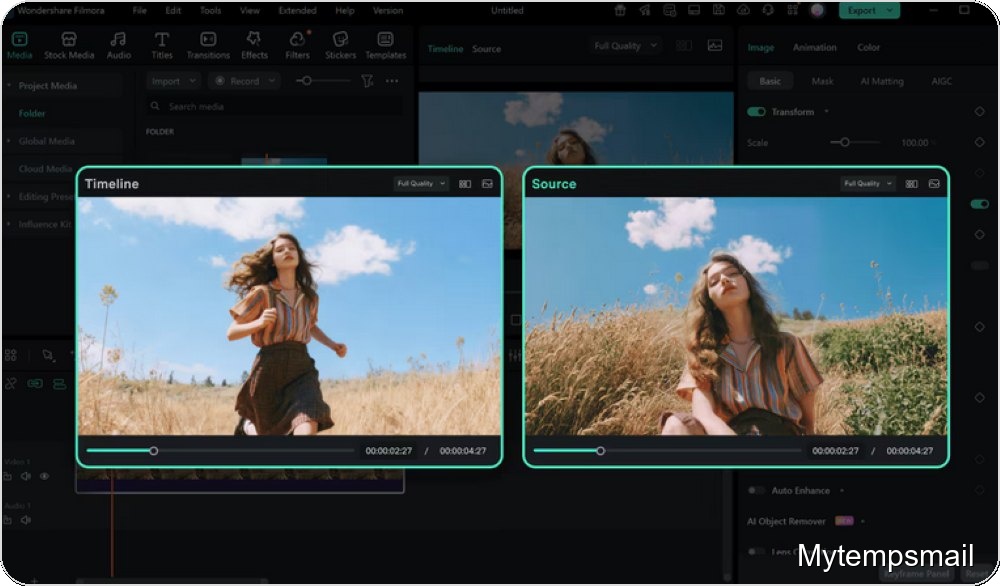Screen dimensions: 1000x586
Task: Open the Templates panel
Action: point(387,47)
